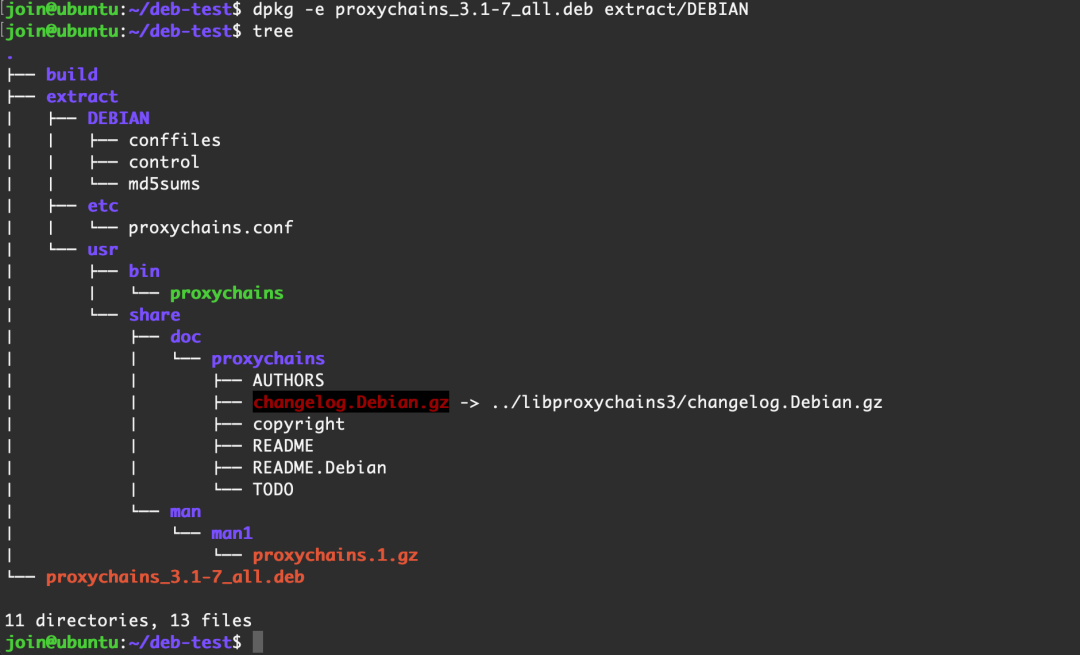Select the 'copyright' file entry
This screenshot has width=1080, height=655.
[298, 424]
